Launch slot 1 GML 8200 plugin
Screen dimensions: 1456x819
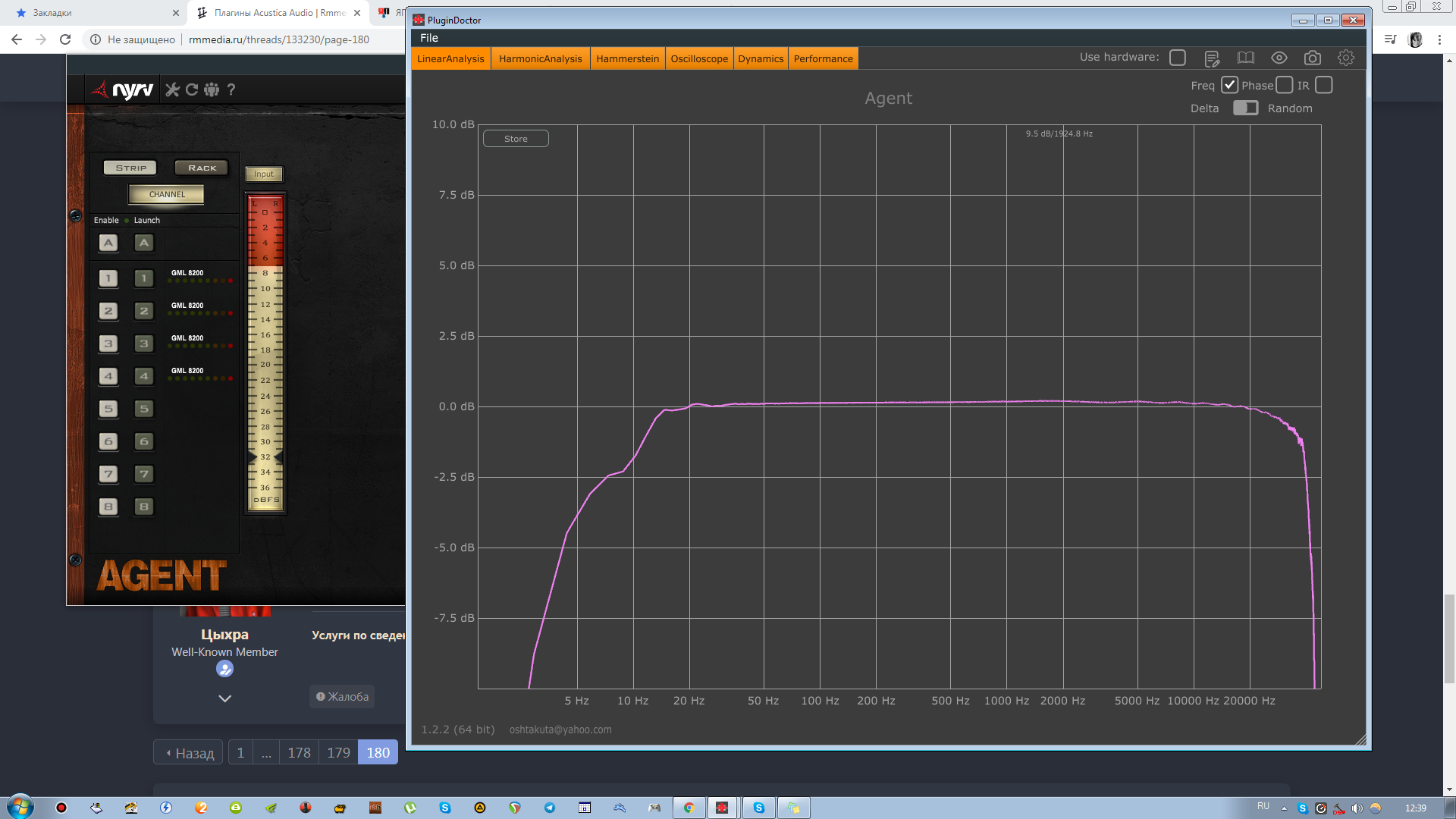144,278
